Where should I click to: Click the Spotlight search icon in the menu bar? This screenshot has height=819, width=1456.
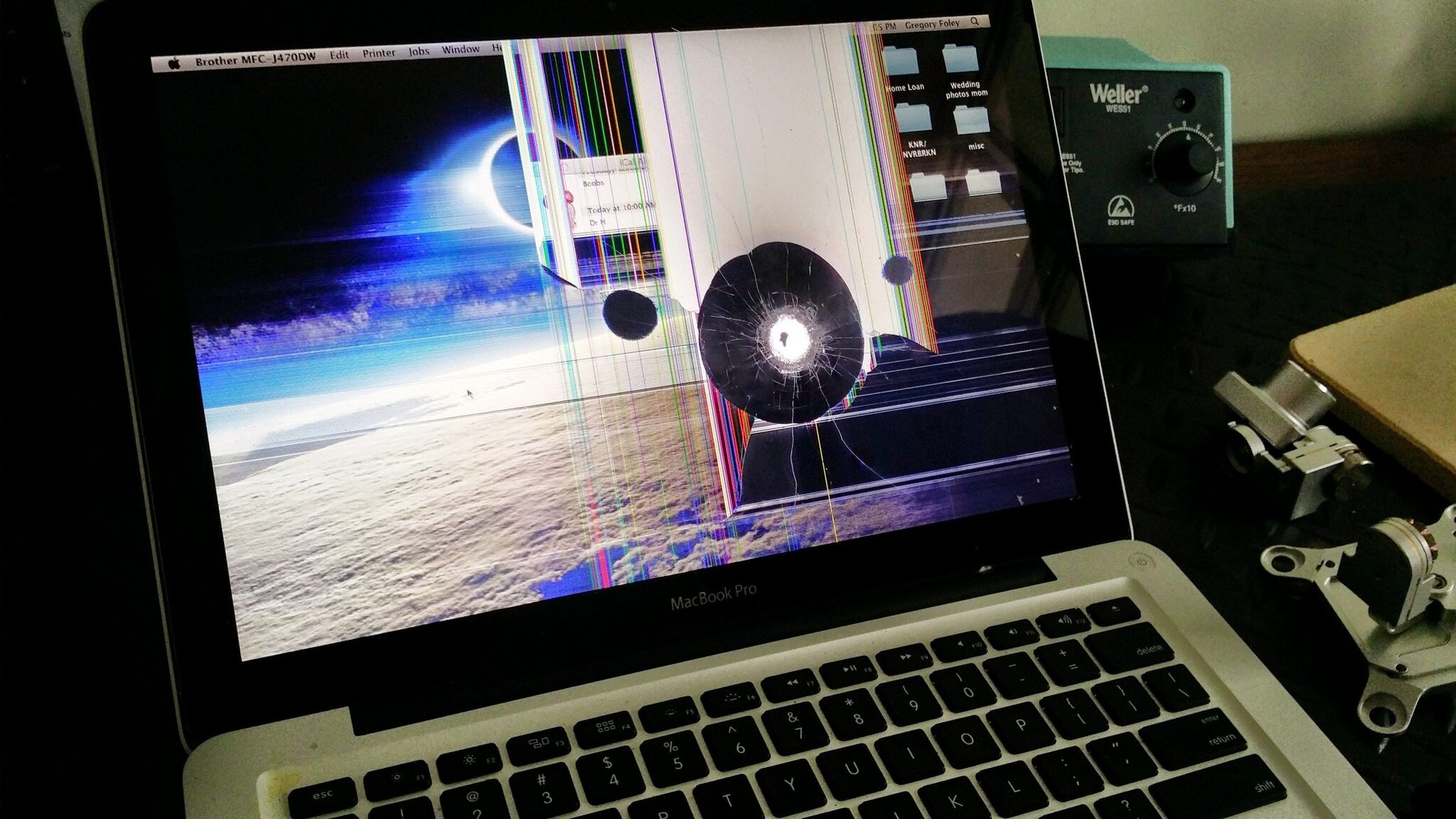[x=975, y=23]
